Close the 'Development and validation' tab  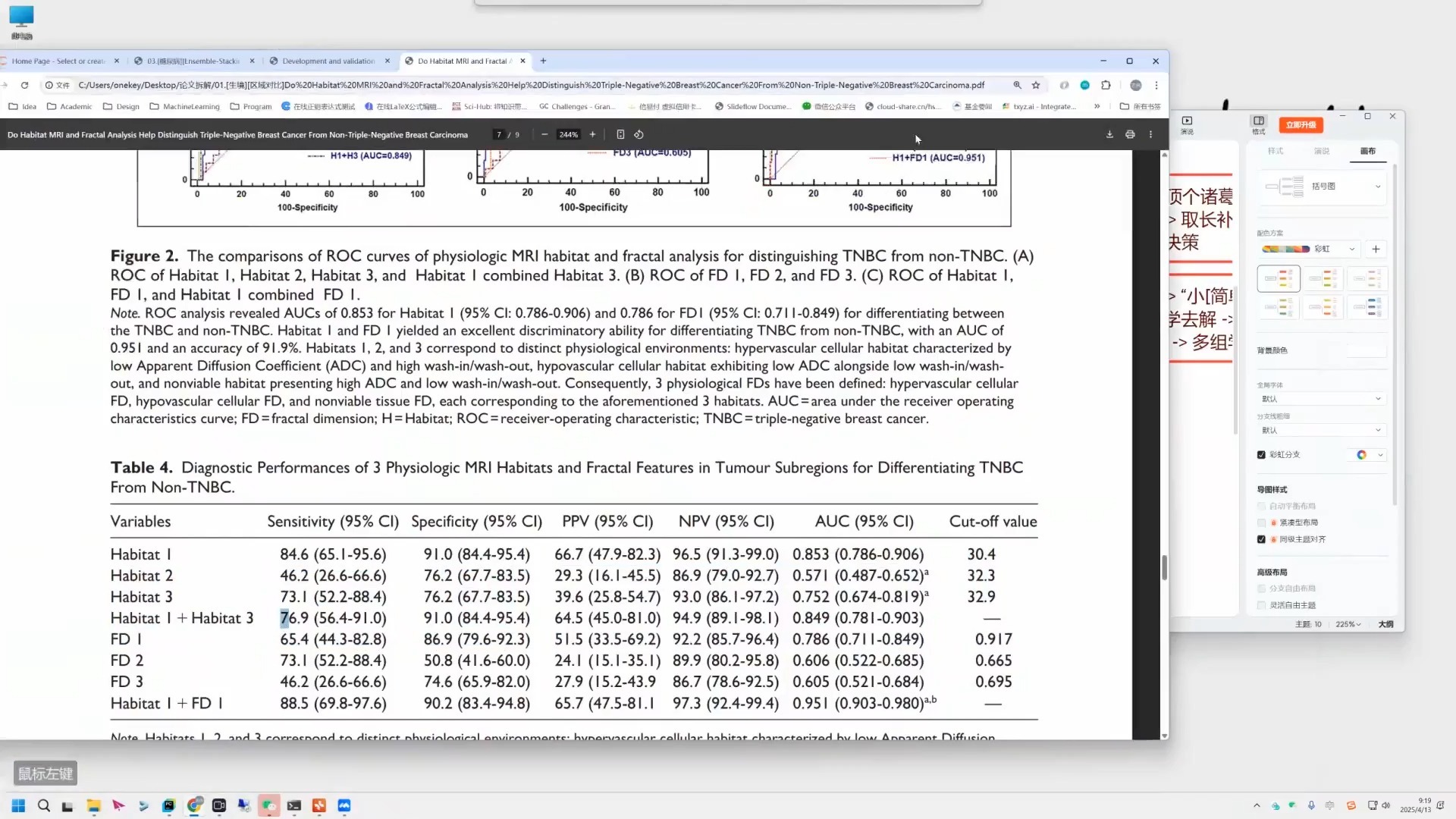tap(388, 61)
